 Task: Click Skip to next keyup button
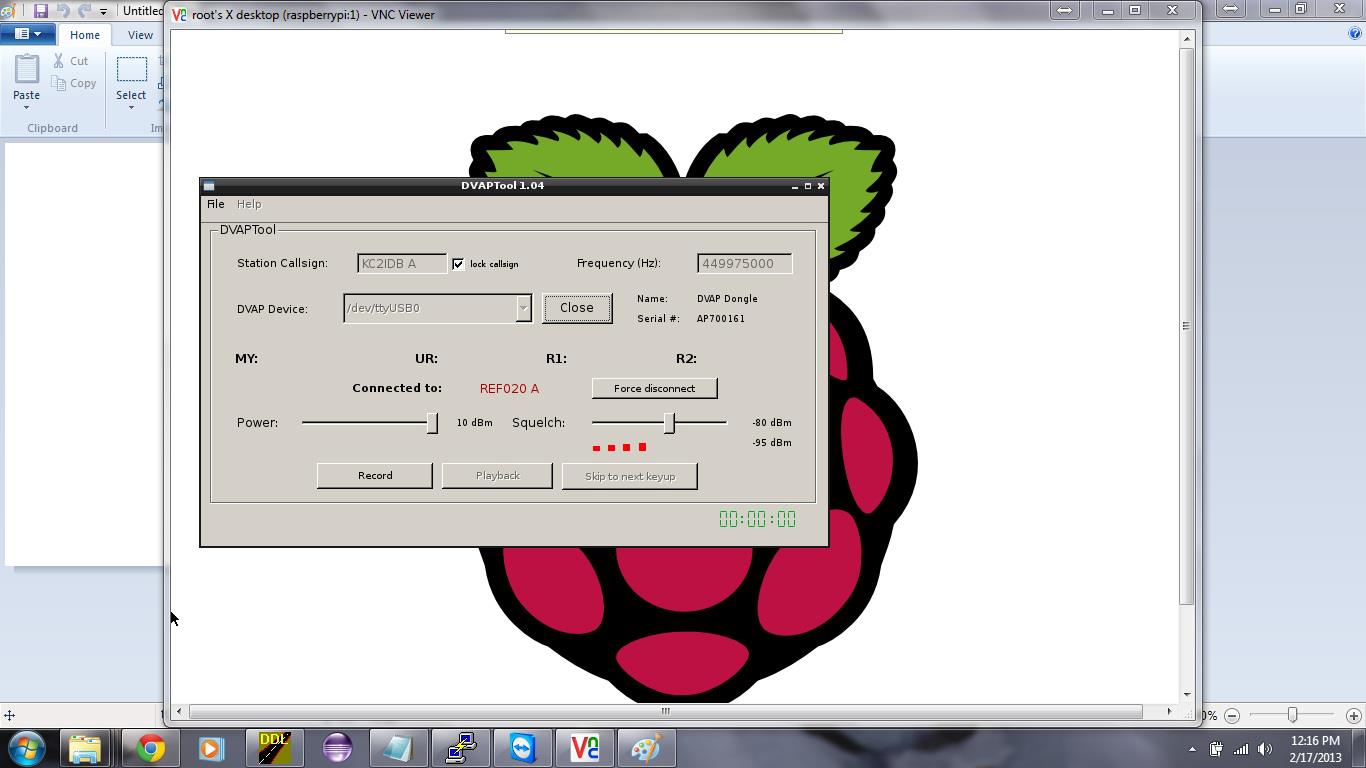coord(630,476)
